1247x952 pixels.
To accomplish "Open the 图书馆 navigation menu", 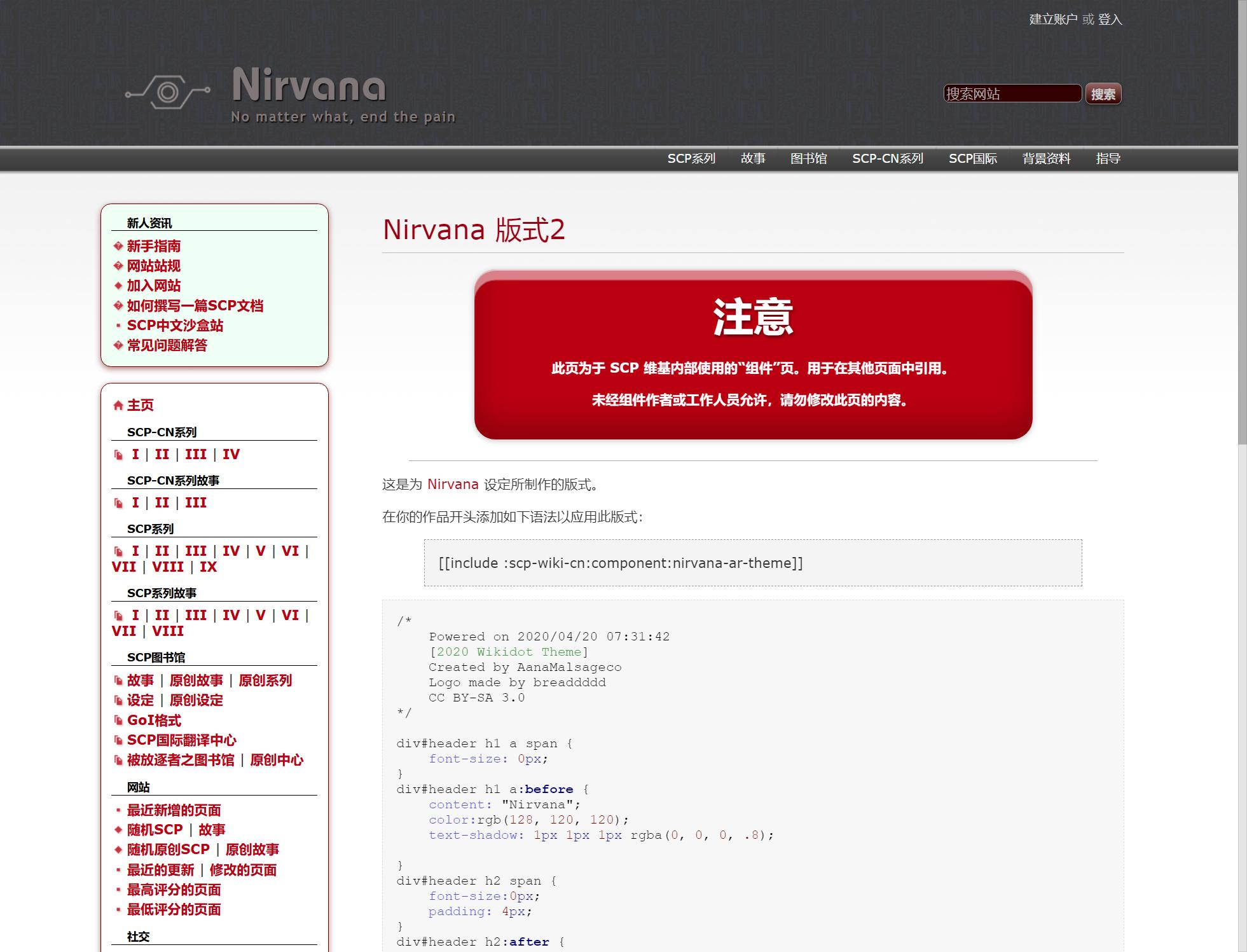I will (808, 158).
